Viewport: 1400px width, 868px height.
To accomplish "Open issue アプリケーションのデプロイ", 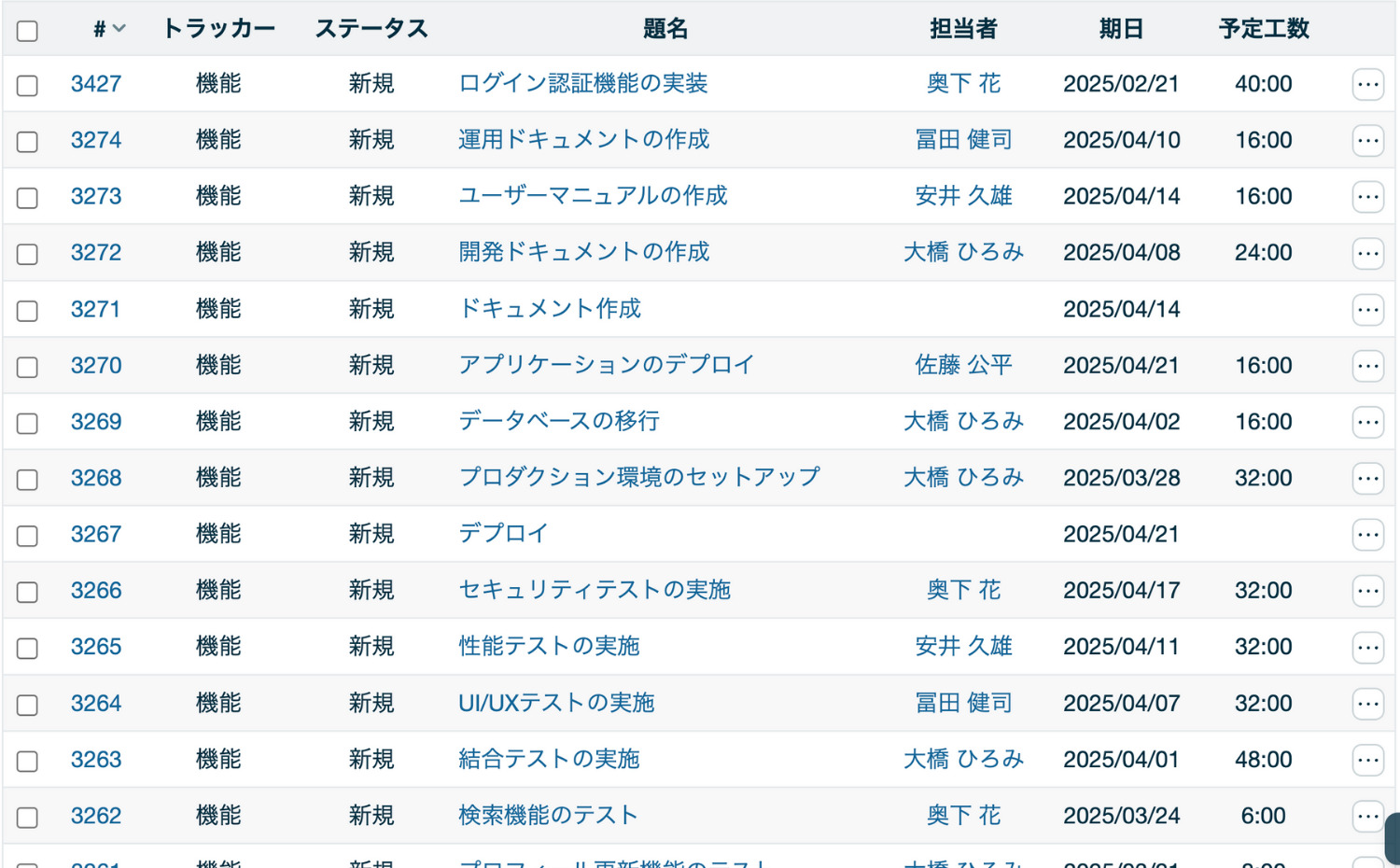I will [x=607, y=365].
